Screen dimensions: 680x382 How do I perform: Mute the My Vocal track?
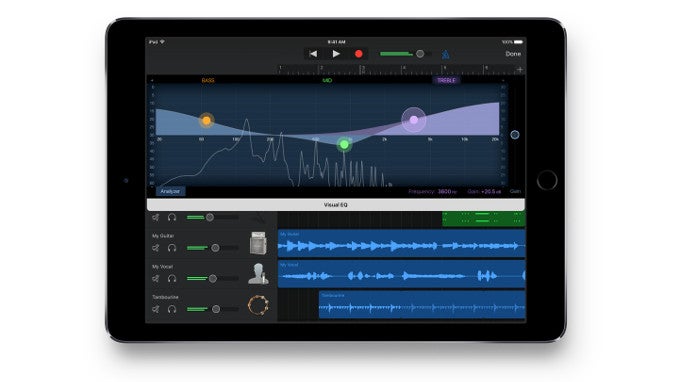(x=156, y=279)
